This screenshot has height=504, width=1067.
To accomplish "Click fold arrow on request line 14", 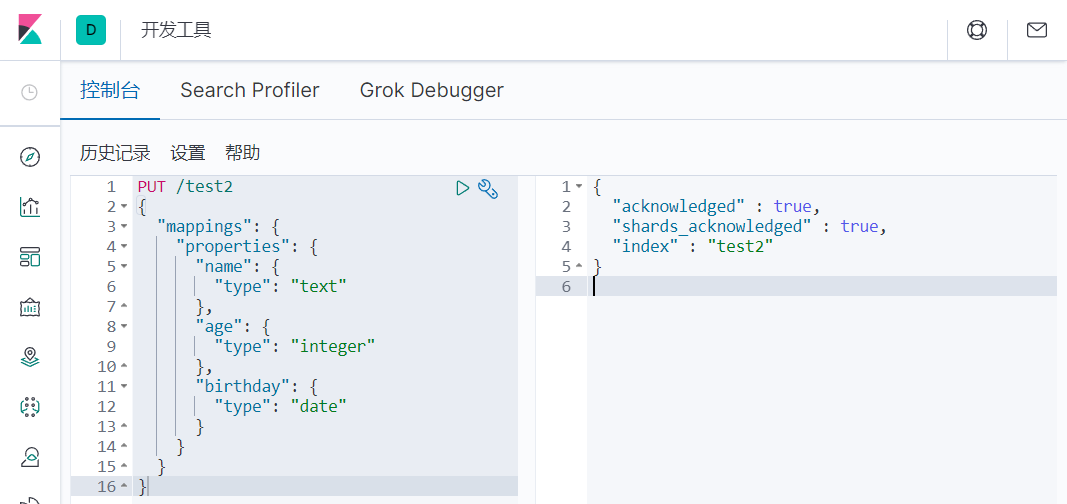I will click(124, 447).
